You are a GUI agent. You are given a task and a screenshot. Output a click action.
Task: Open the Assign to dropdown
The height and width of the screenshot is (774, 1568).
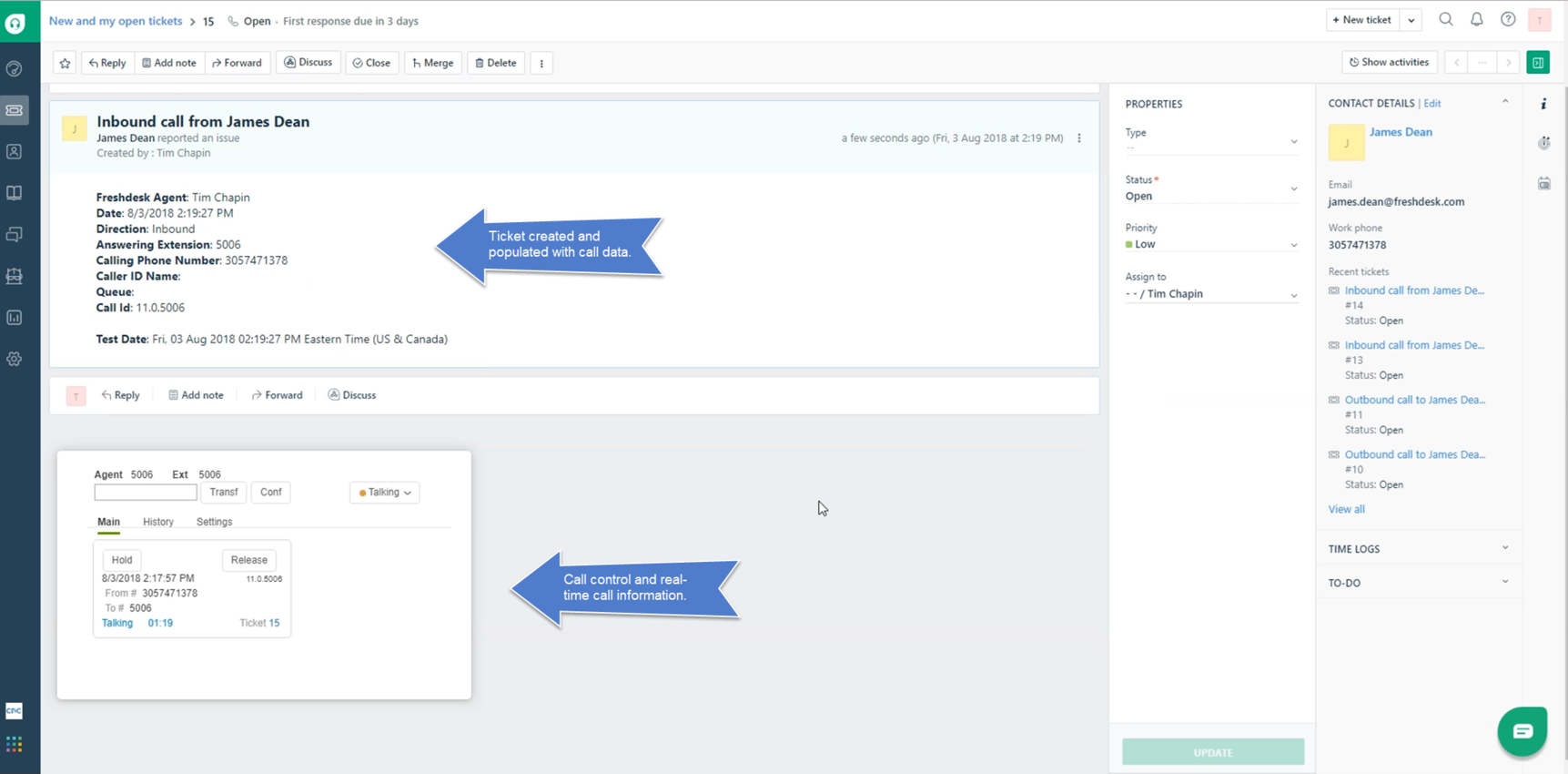(x=1210, y=294)
